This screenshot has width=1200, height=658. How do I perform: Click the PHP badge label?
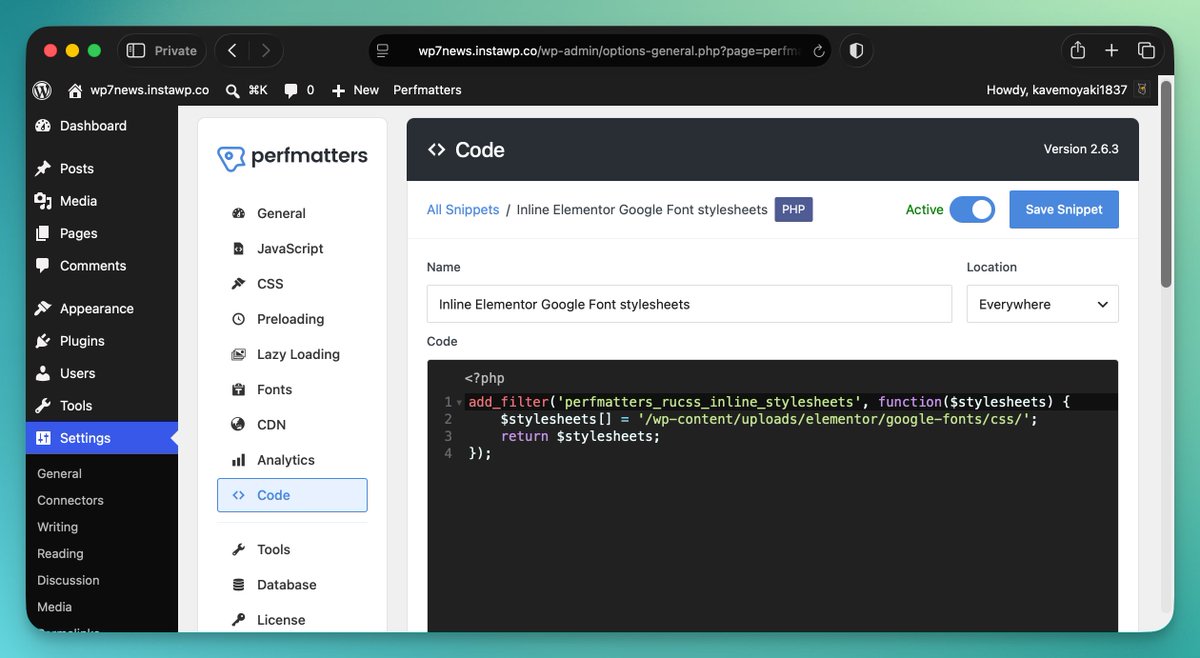point(794,210)
